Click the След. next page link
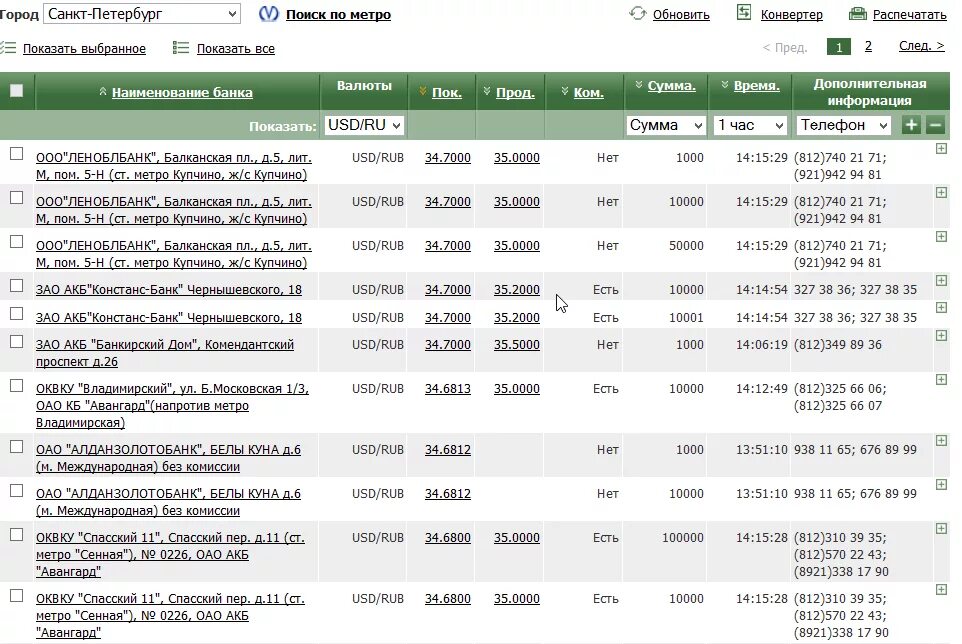The image size is (962, 644). (x=922, y=45)
